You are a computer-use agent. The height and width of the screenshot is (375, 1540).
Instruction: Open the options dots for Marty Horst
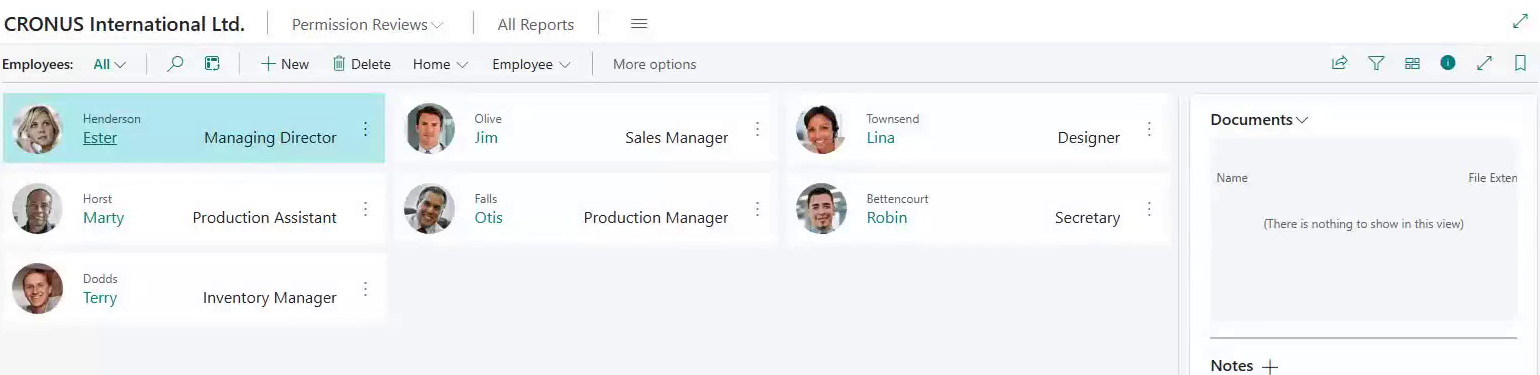point(366,209)
